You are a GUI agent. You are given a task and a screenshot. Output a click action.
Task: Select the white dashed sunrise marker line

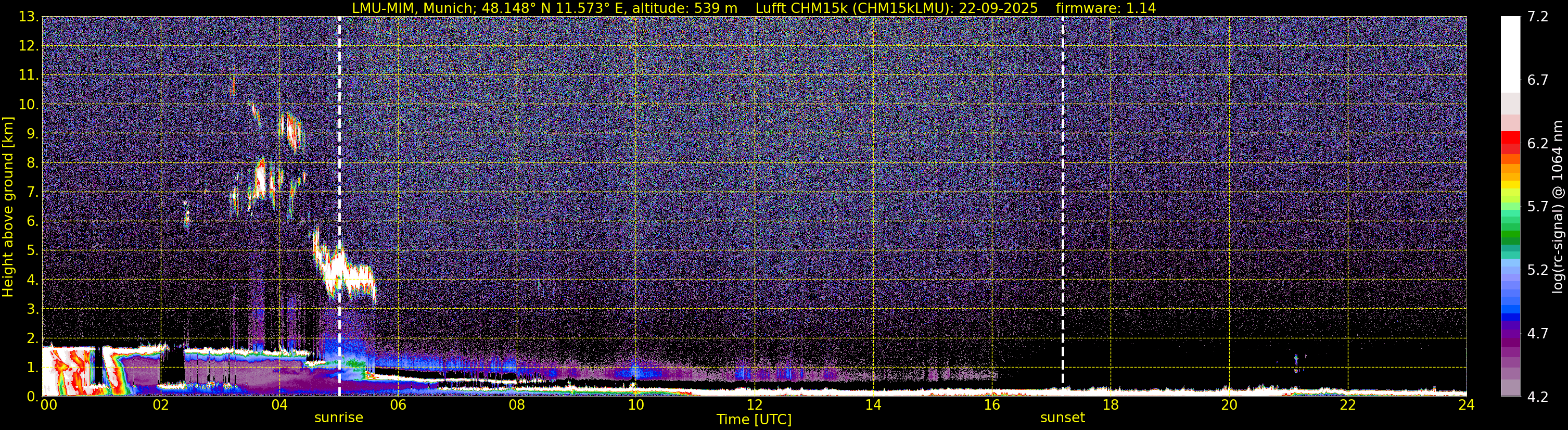click(x=339, y=206)
